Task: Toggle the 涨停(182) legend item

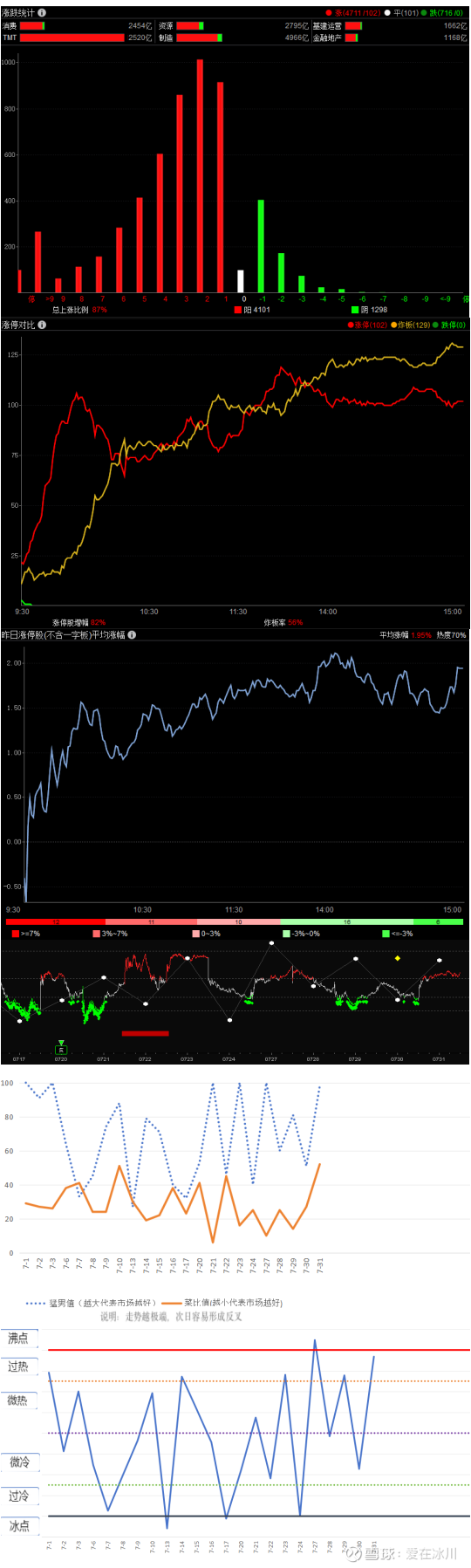Action: [x=368, y=325]
